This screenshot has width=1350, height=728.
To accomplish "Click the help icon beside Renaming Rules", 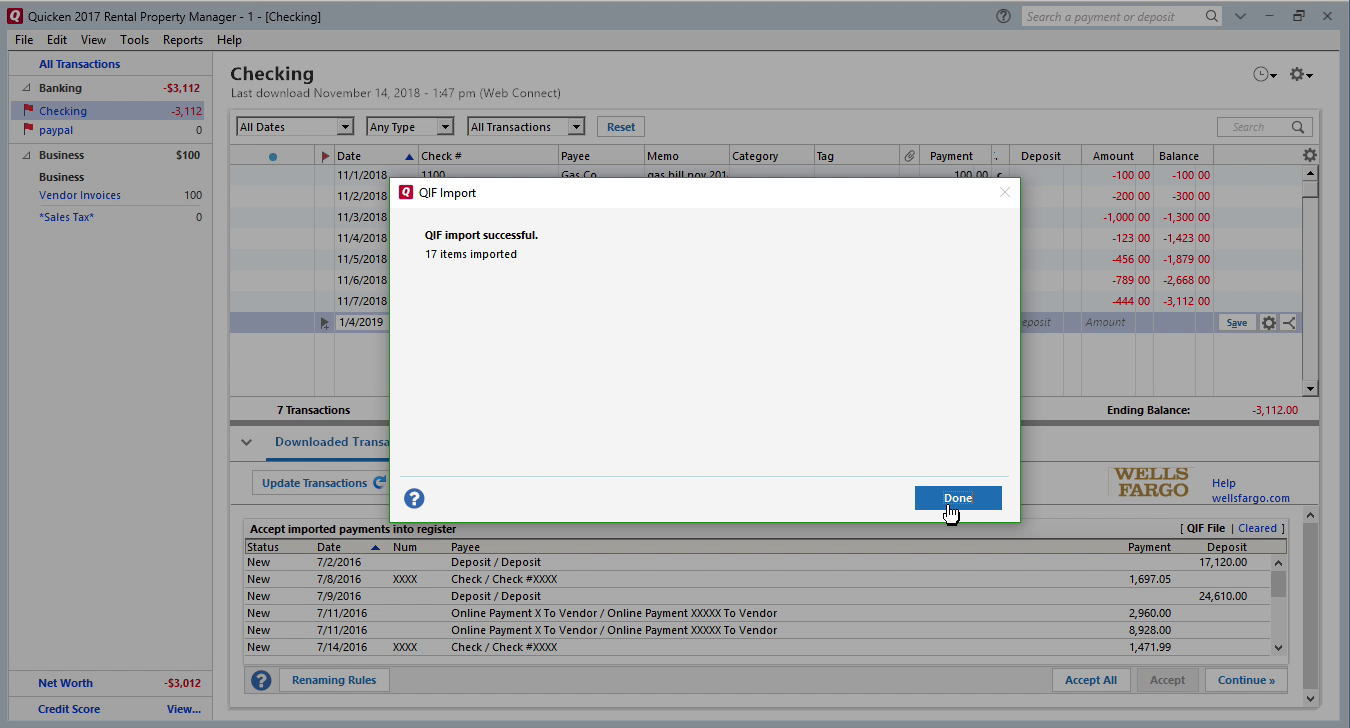I will [x=261, y=680].
